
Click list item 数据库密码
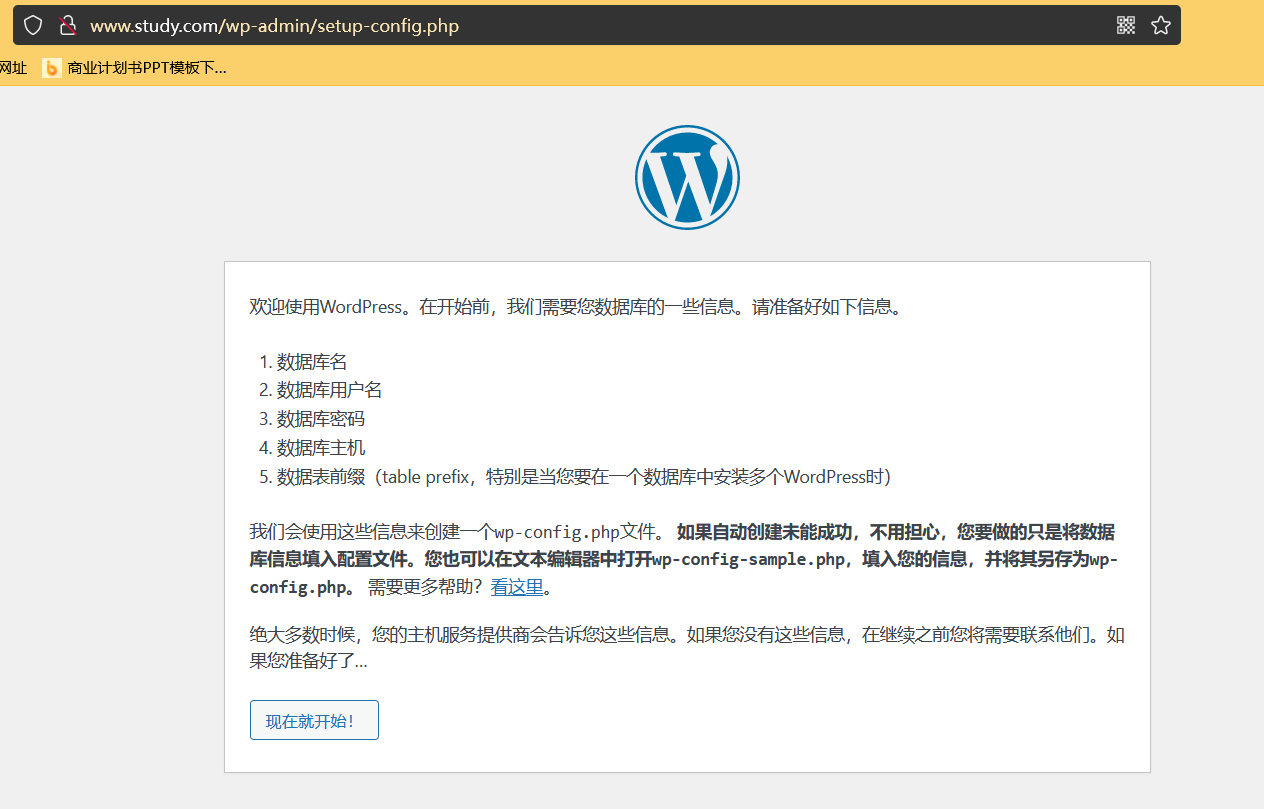tap(321, 419)
